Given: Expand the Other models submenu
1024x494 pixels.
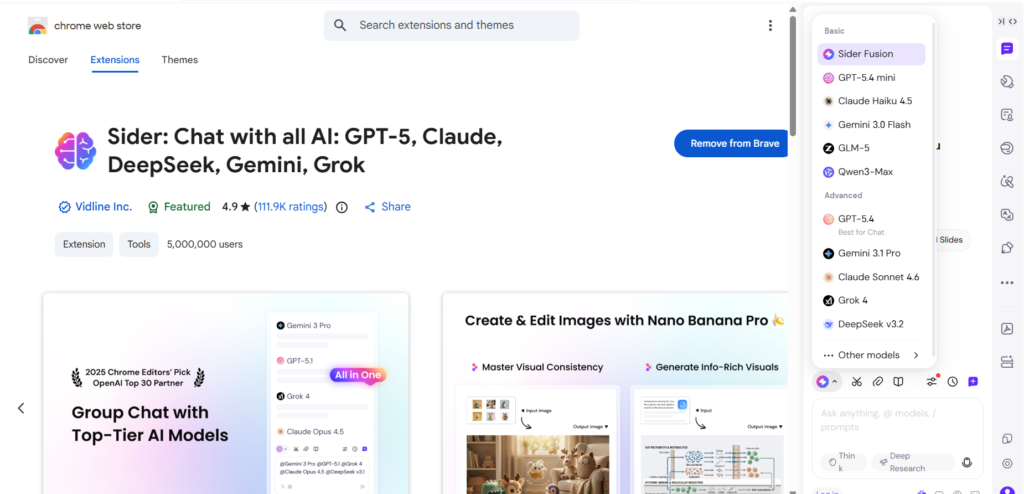Looking at the screenshot, I should click(872, 355).
